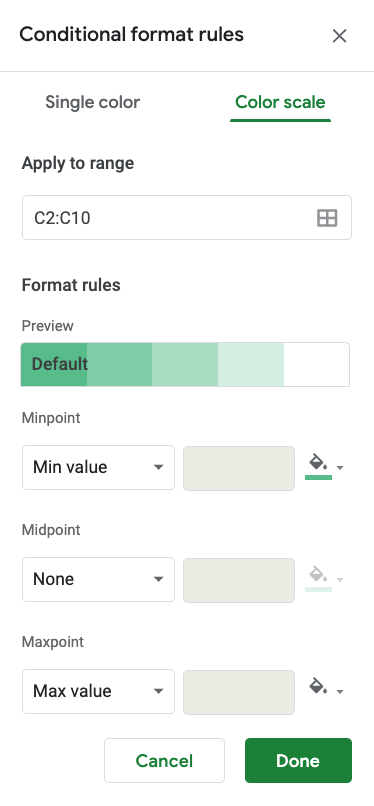
Task: Select the Color scale tab
Action: 280,102
